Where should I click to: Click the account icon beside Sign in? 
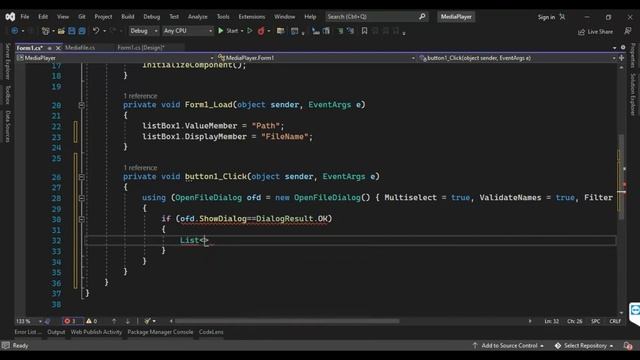coord(562,17)
